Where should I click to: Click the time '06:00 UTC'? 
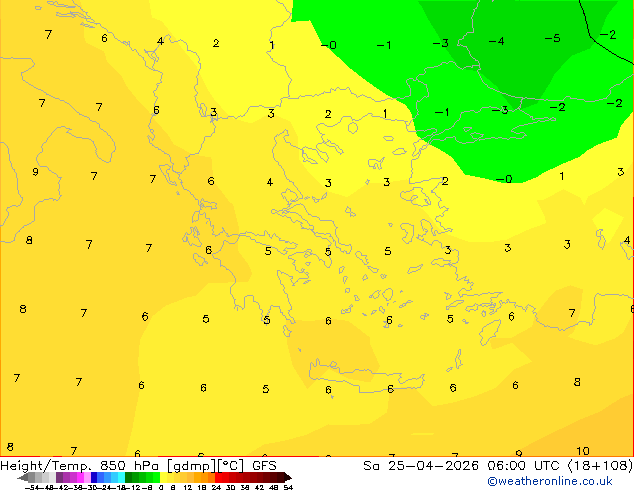(x=524, y=466)
